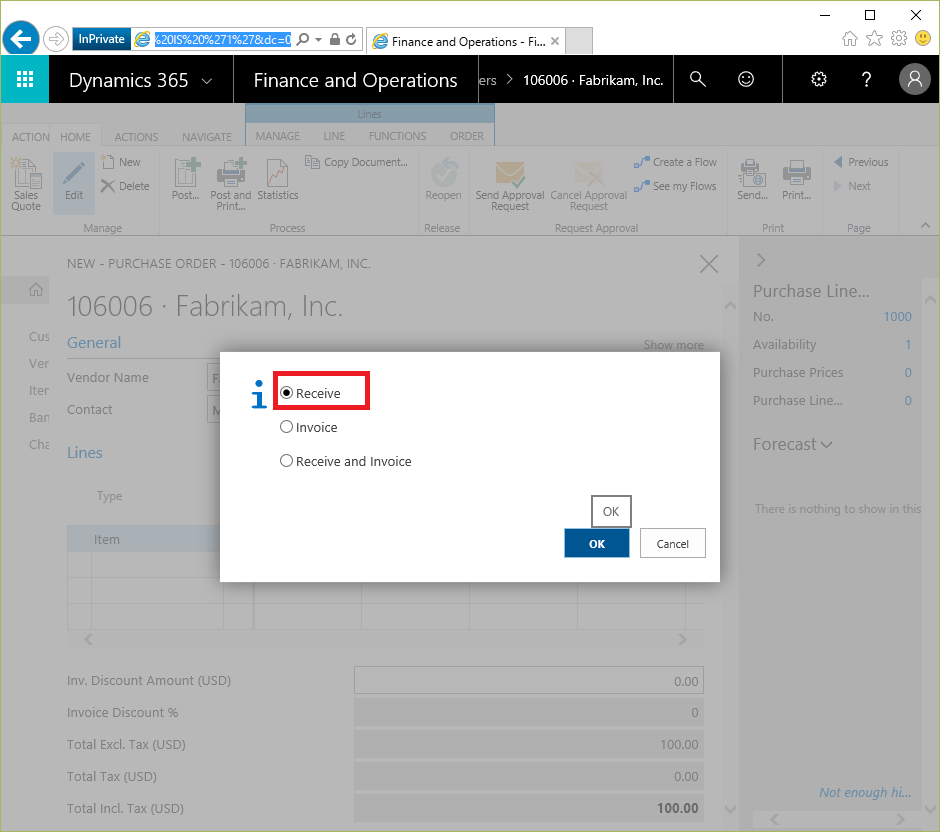Confirm with the blue OK button

[x=596, y=544]
